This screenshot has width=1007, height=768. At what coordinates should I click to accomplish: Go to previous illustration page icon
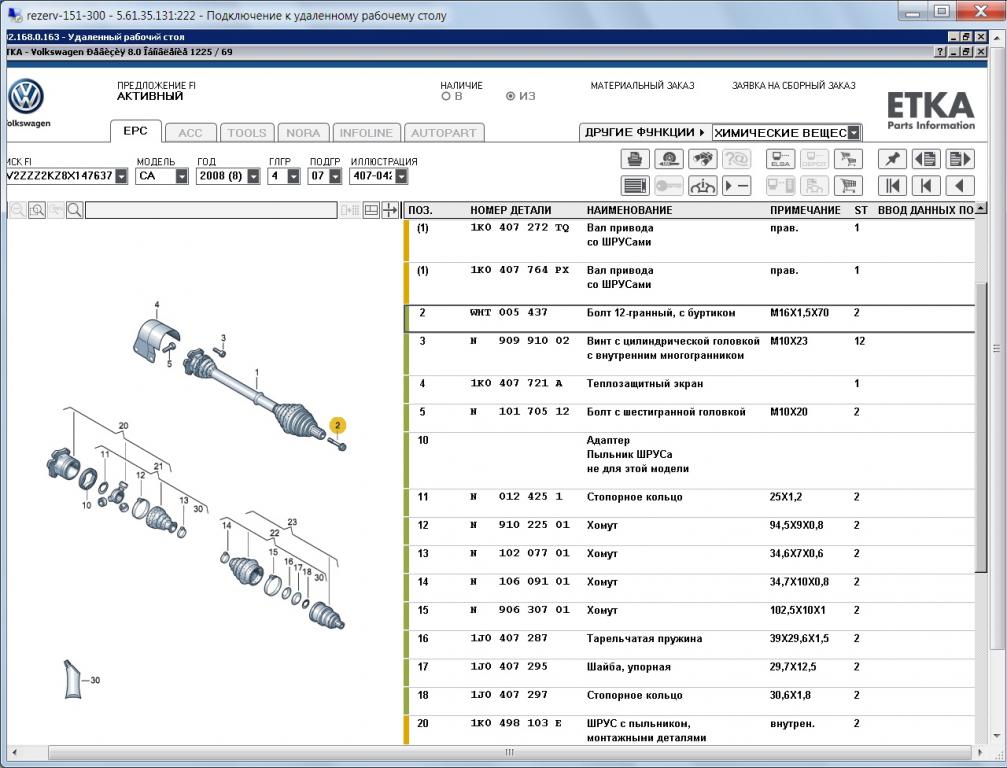click(x=926, y=159)
